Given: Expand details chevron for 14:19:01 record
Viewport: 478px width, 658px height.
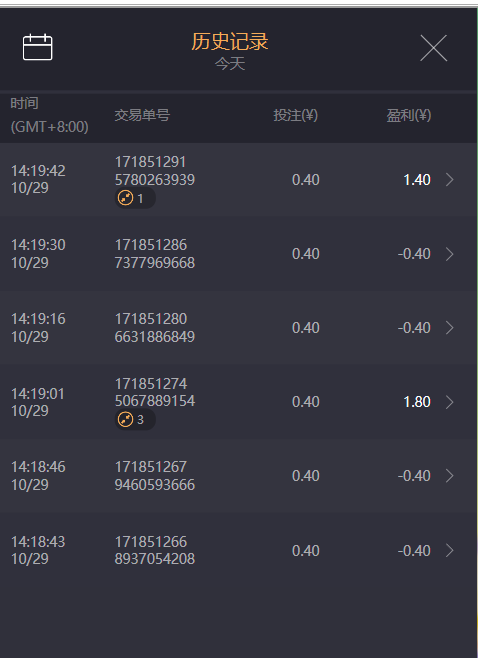Looking at the screenshot, I should [449, 402].
